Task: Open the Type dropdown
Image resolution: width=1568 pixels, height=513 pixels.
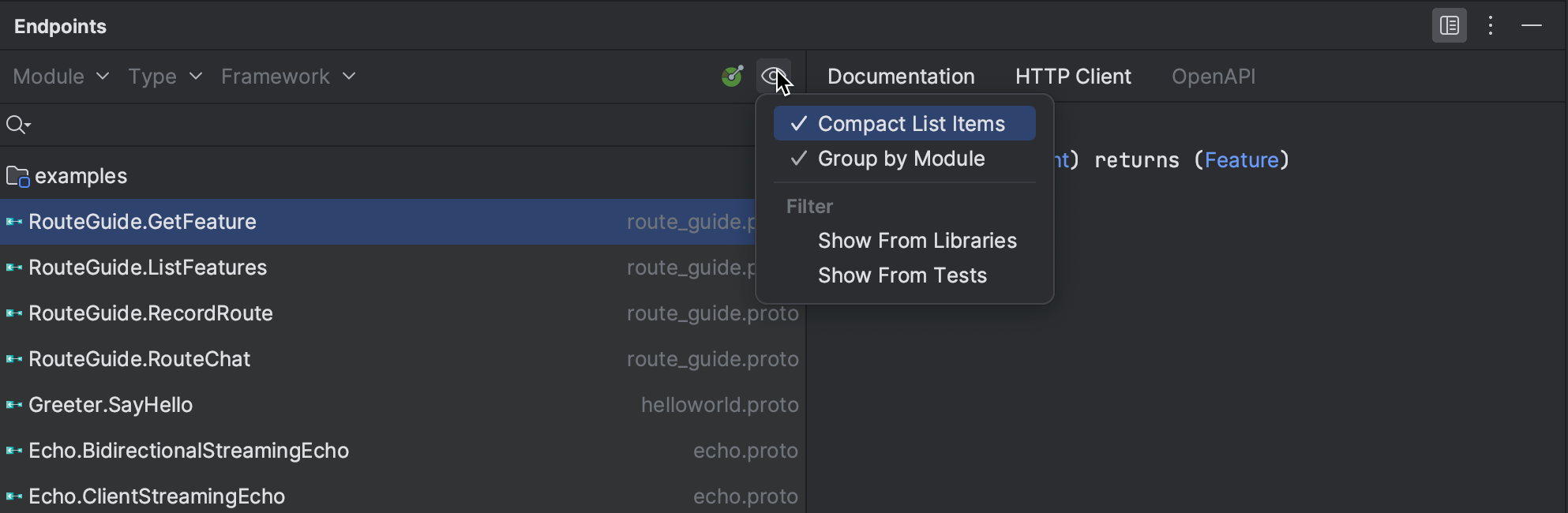Action: [163, 76]
